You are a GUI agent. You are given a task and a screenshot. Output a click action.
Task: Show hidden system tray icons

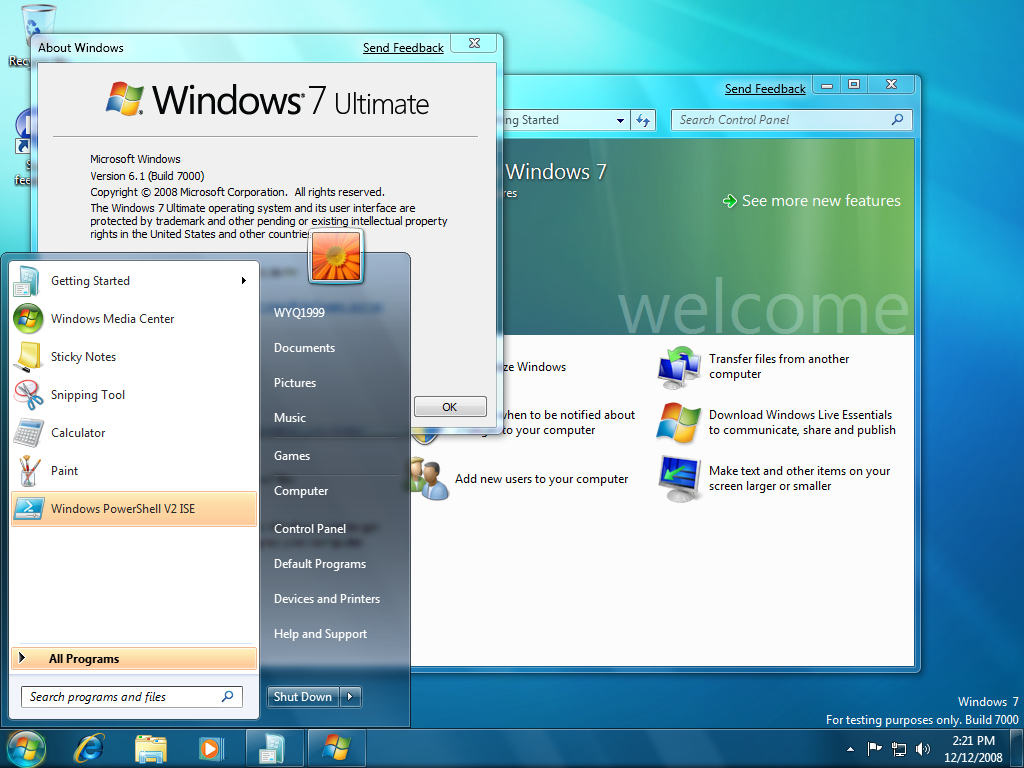(x=850, y=748)
